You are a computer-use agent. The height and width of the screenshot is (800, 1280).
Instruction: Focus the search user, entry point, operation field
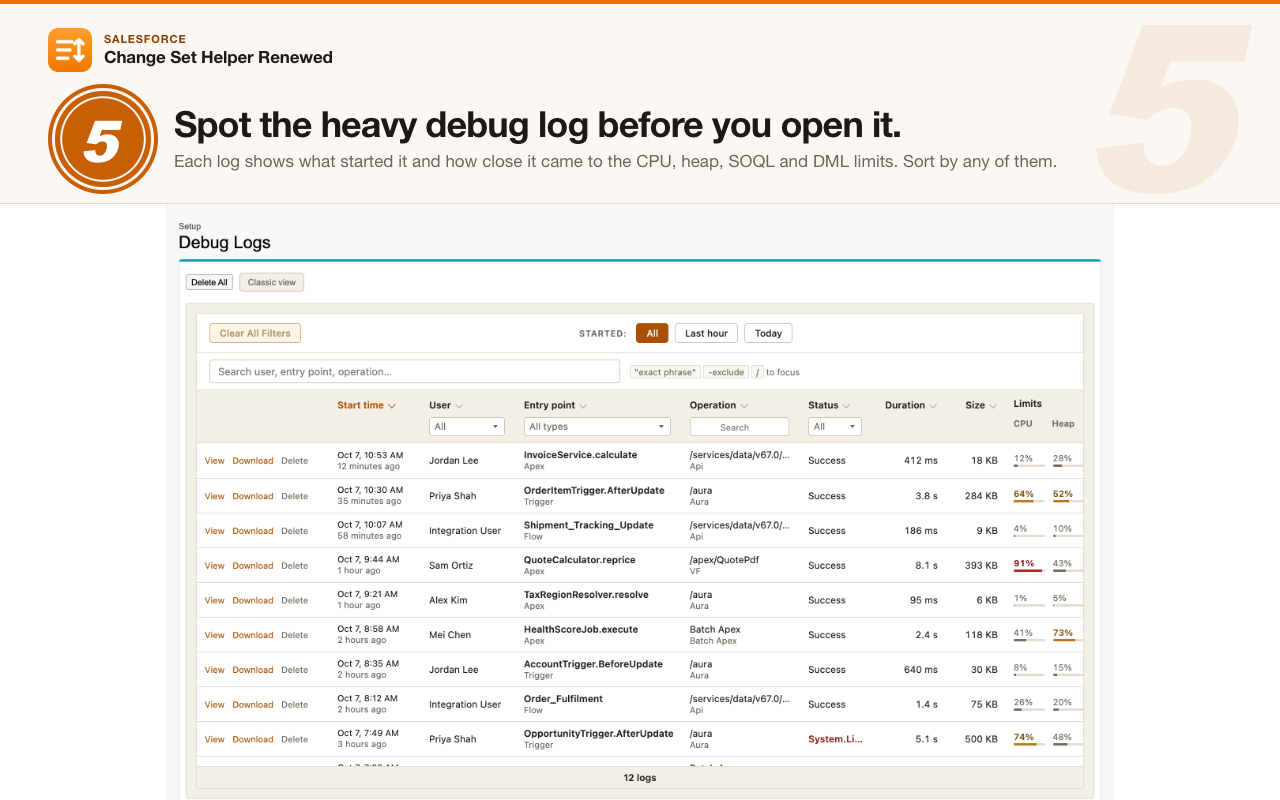[x=414, y=371]
